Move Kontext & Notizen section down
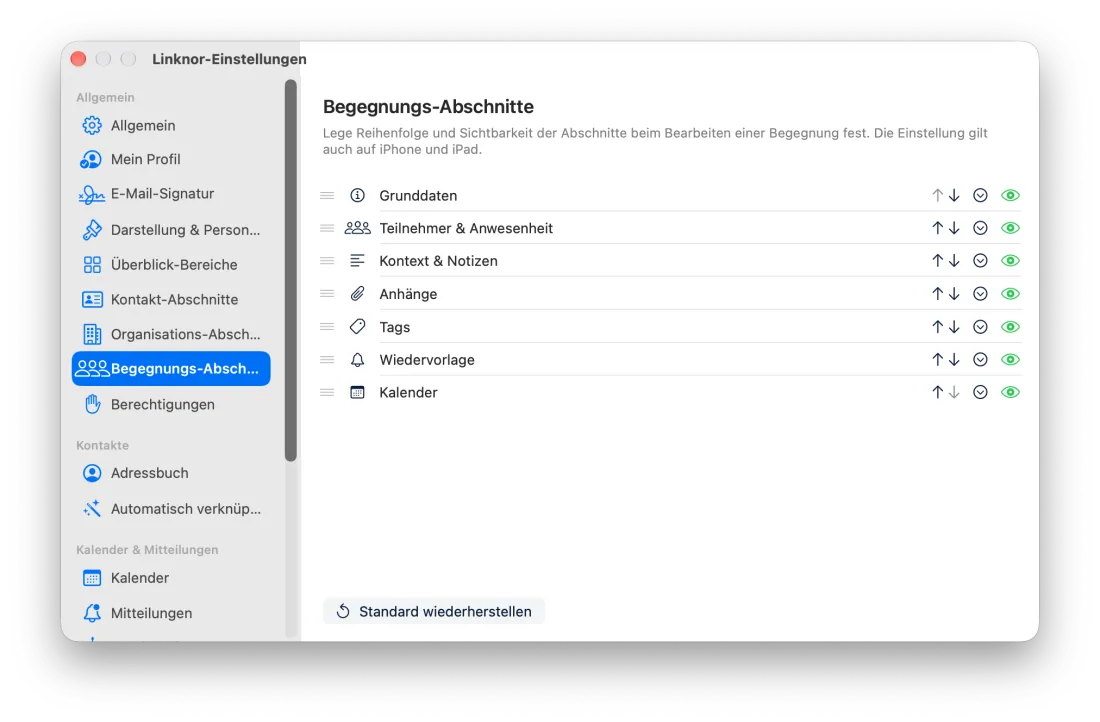 (x=954, y=261)
